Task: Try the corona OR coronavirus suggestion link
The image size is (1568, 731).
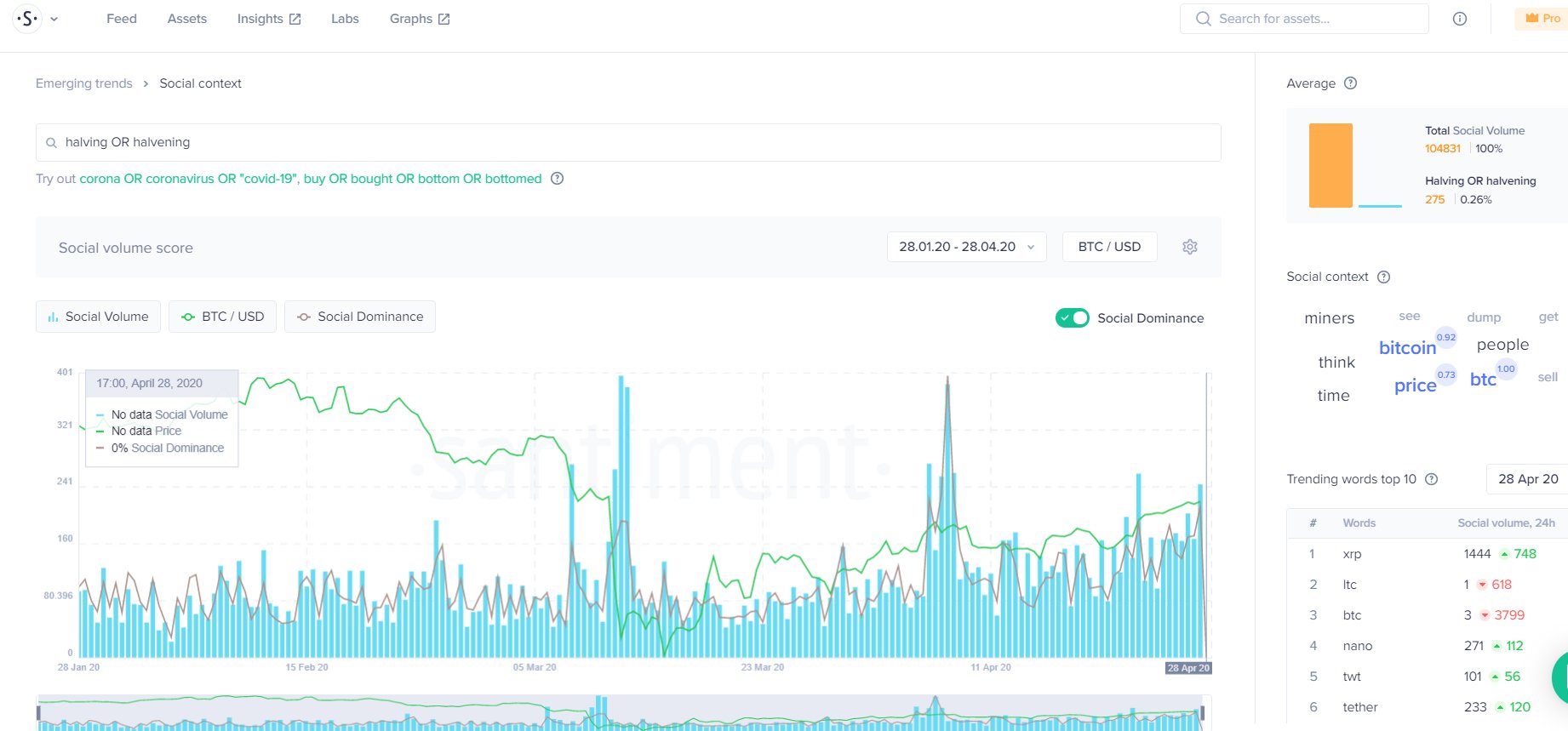Action: click(188, 179)
